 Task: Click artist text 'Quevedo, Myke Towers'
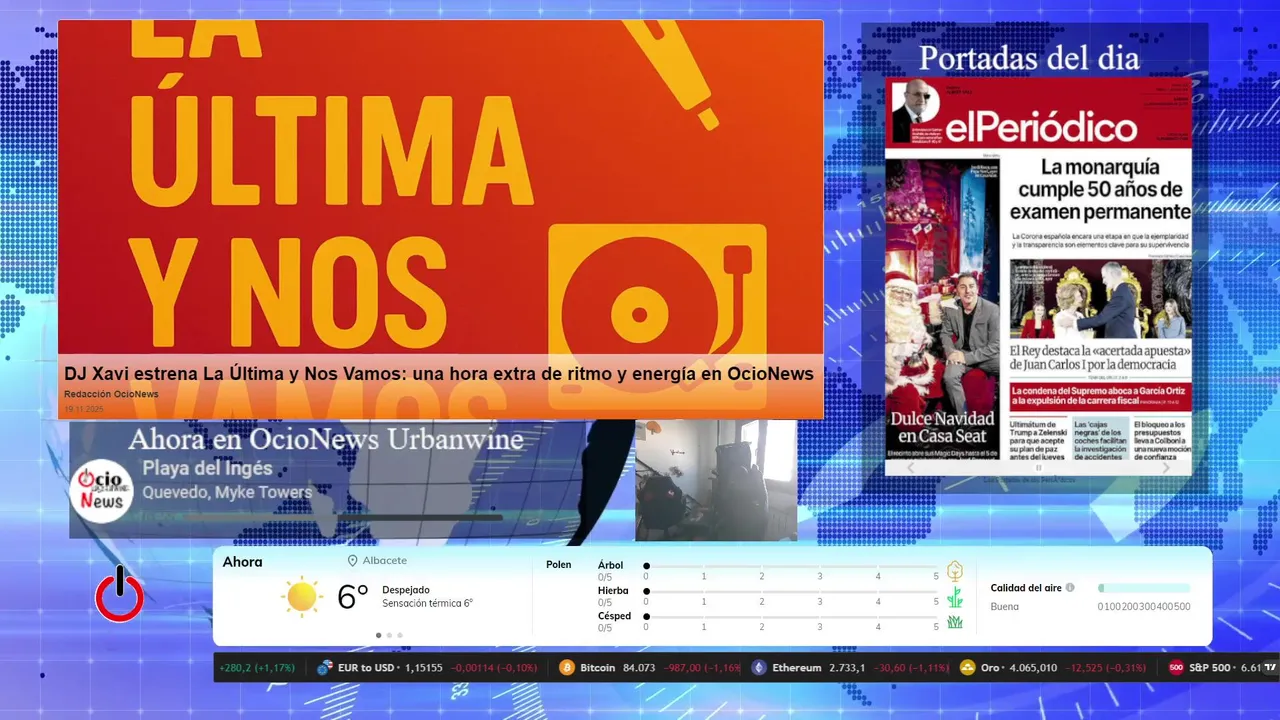tap(227, 492)
